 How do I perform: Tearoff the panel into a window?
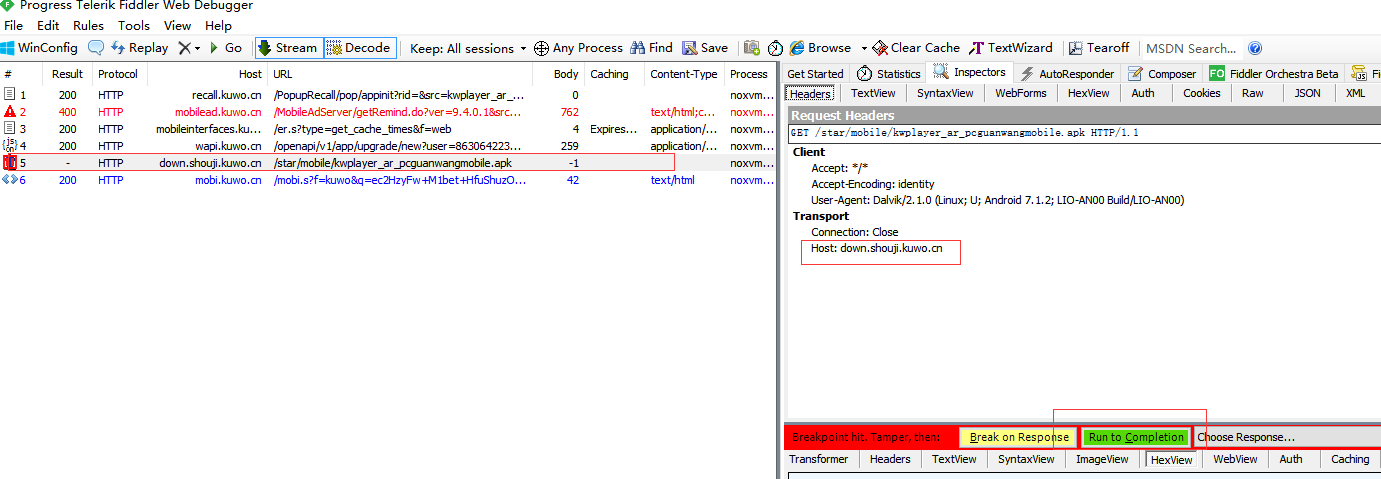pyautogui.click(x=1099, y=48)
